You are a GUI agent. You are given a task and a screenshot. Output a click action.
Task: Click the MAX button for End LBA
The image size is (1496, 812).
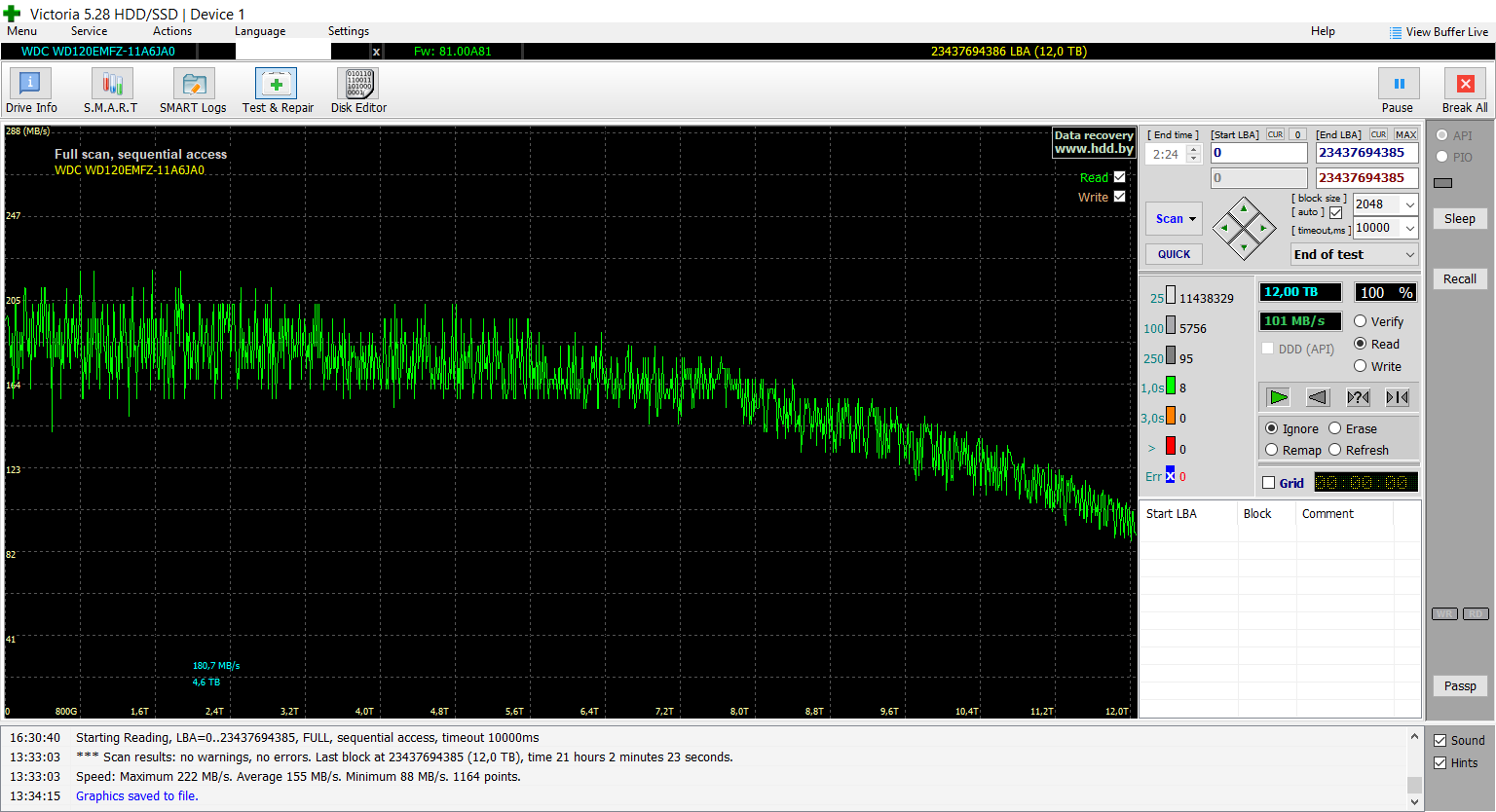[x=1405, y=134]
